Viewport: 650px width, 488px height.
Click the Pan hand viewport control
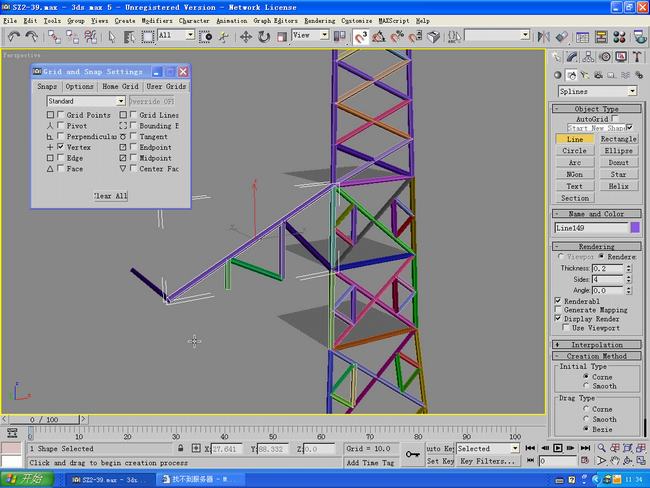pos(614,460)
